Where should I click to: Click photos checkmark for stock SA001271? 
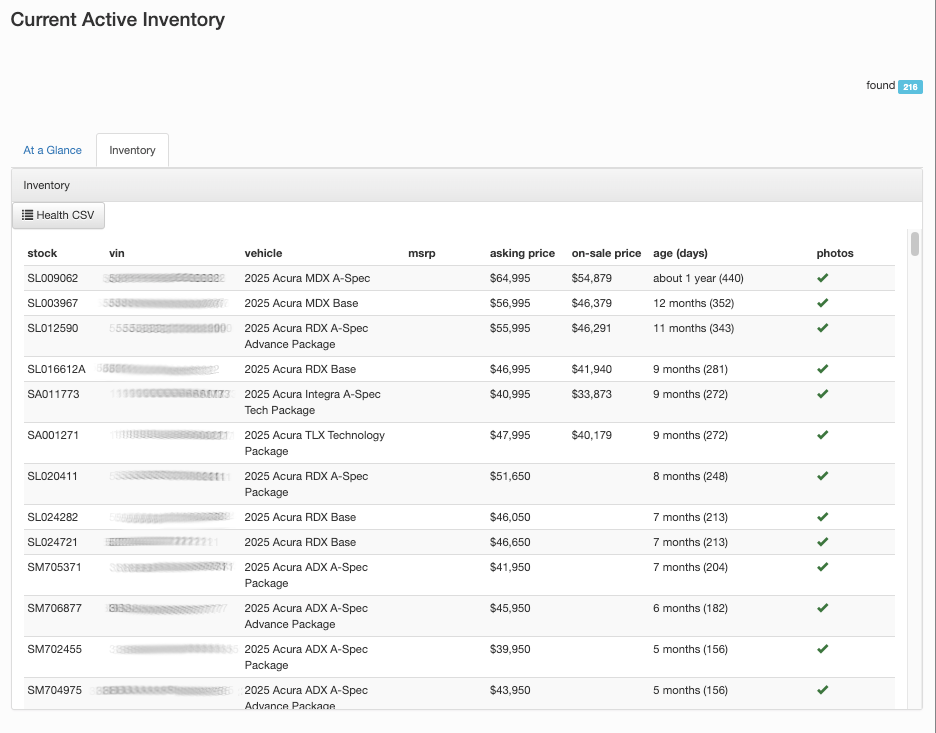(x=823, y=435)
